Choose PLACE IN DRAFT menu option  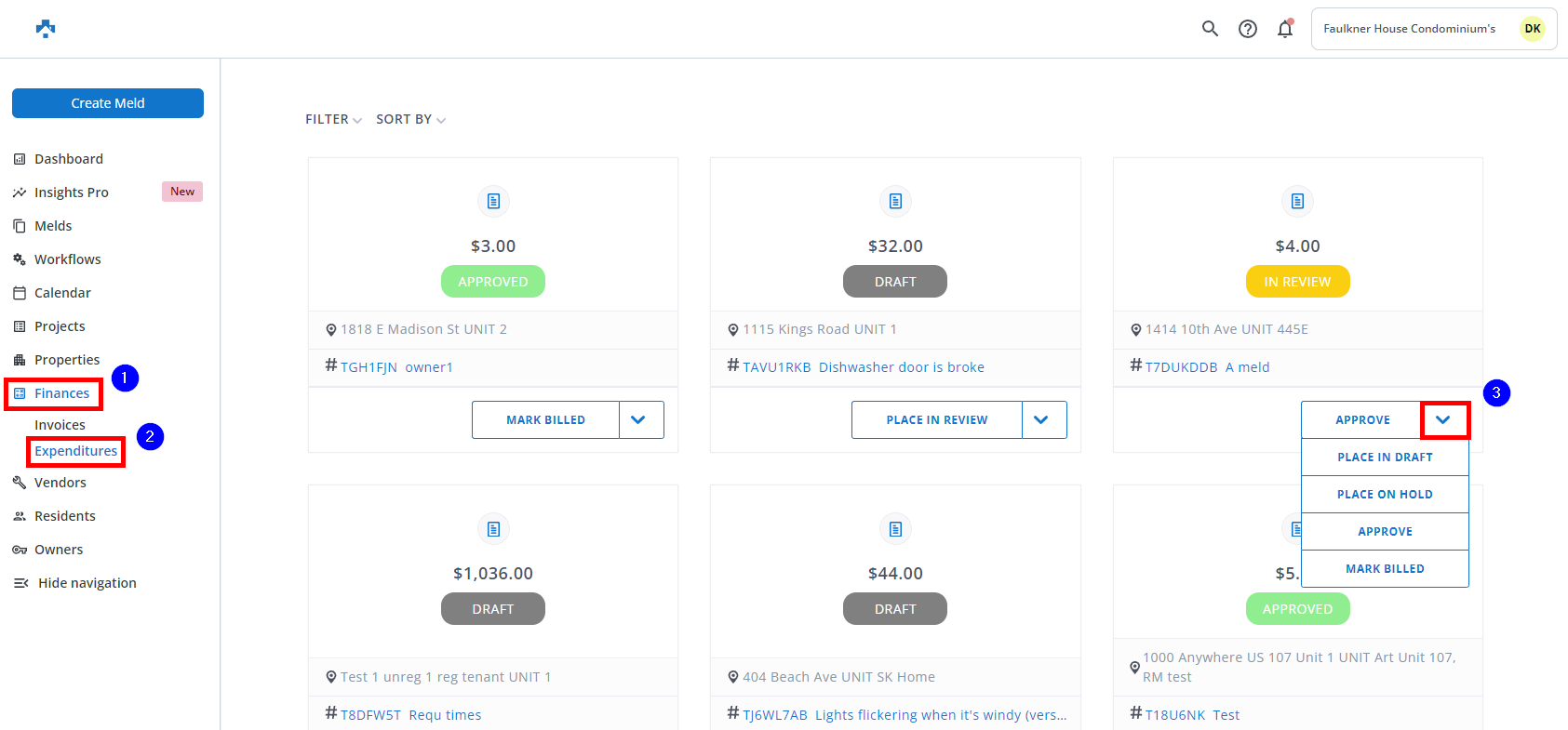tap(1385, 458)
